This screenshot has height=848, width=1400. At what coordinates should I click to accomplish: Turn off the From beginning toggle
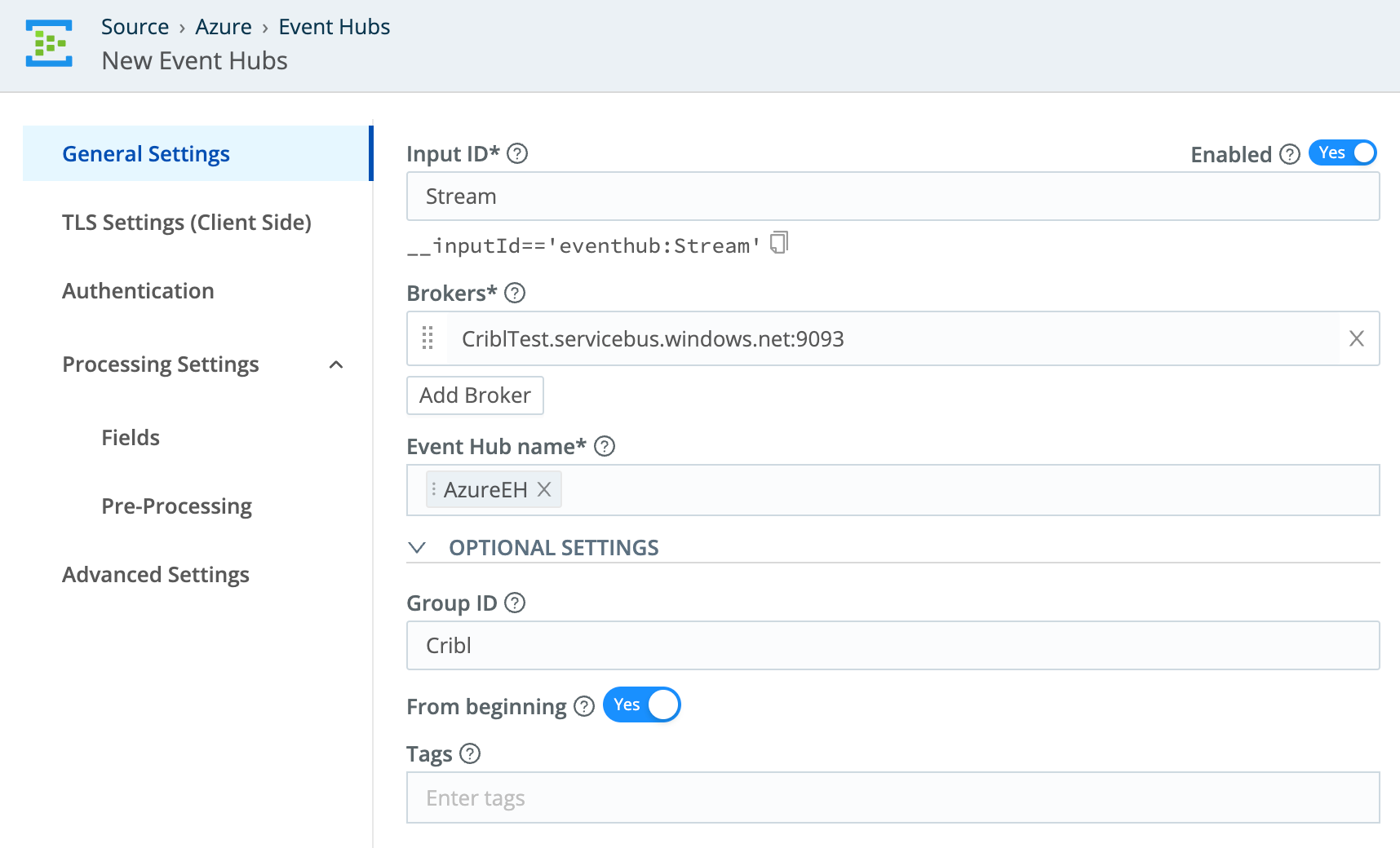641,704
